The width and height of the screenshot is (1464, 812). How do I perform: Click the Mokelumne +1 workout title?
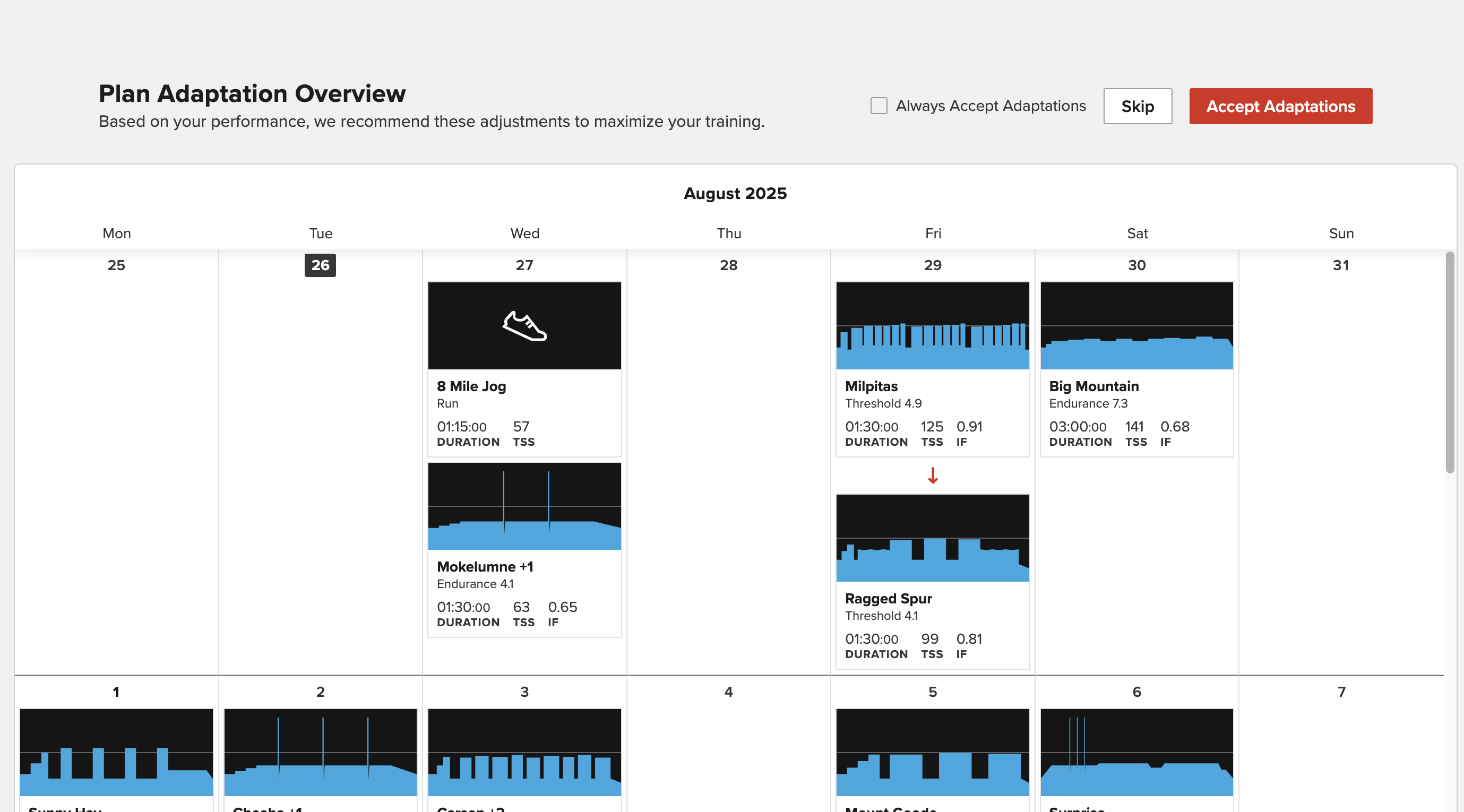pos(485,566)
